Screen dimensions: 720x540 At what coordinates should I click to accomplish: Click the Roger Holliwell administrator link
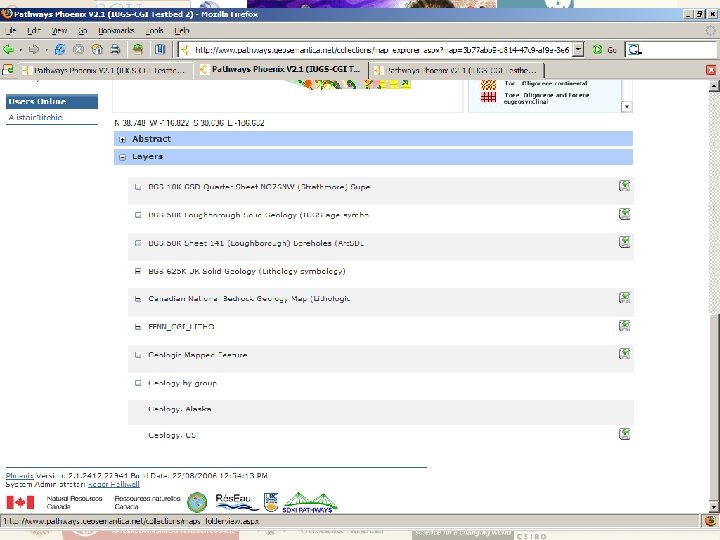[x=114, y=484]
